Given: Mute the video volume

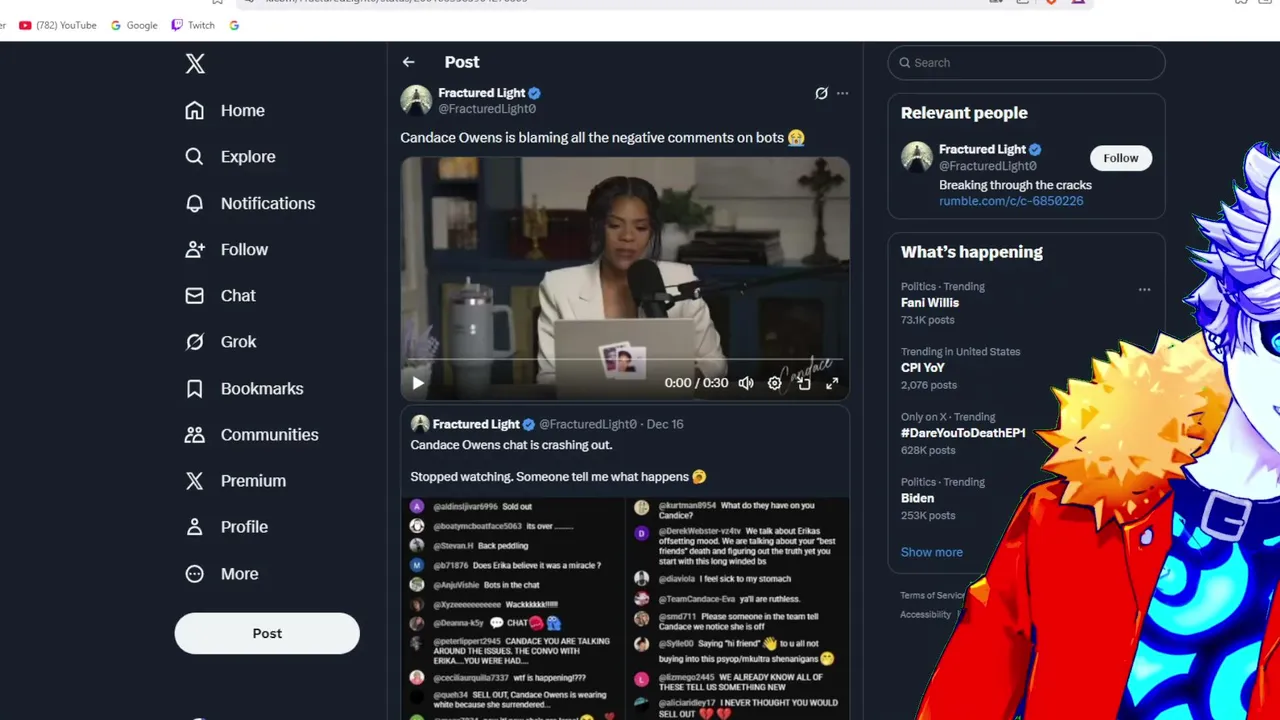Looking at the screenshot, I should click(x=746, y=383).
